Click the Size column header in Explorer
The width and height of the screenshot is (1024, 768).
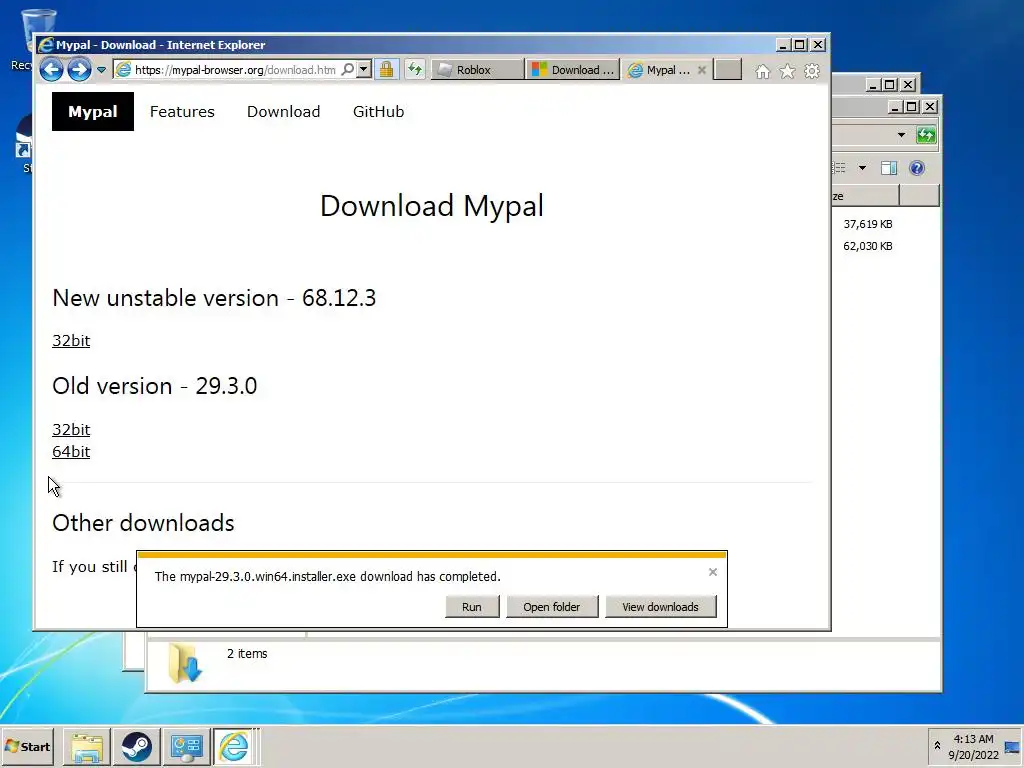tap(865, 196)
